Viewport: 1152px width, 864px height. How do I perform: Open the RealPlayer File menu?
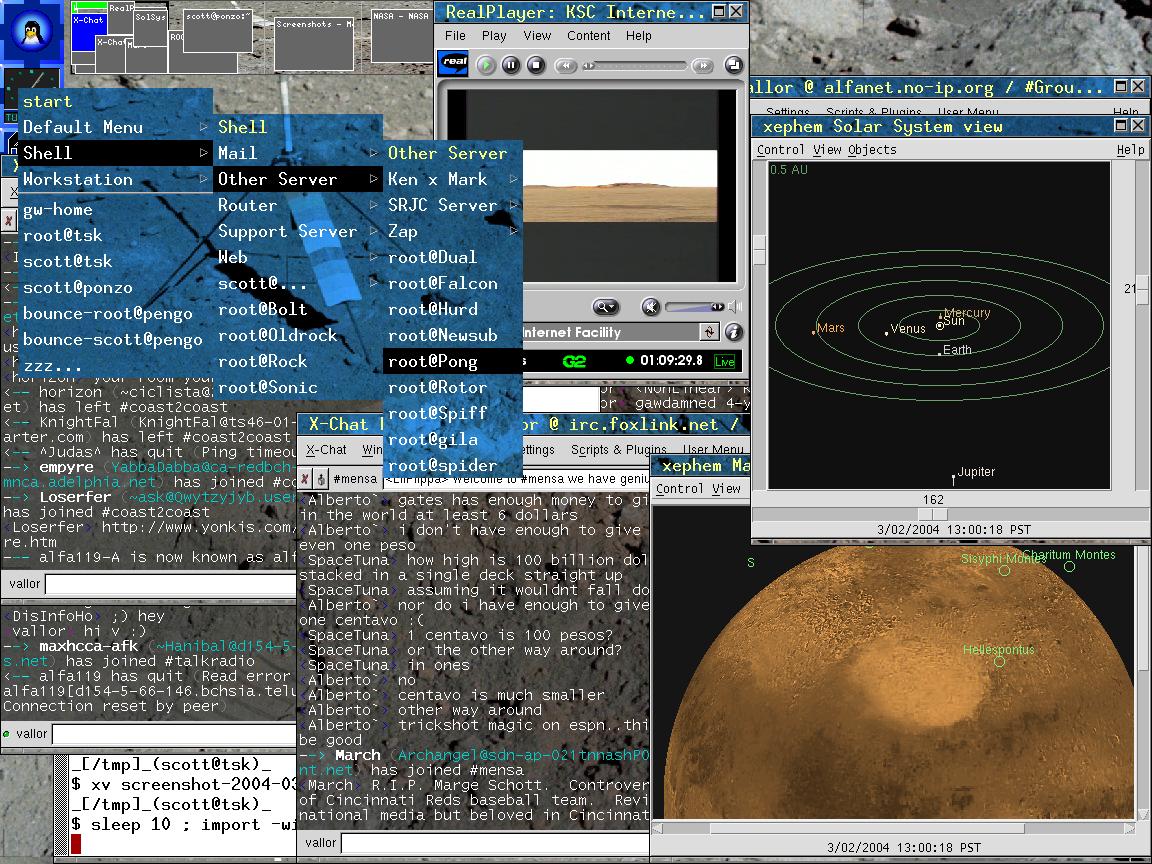coord(455,35)
